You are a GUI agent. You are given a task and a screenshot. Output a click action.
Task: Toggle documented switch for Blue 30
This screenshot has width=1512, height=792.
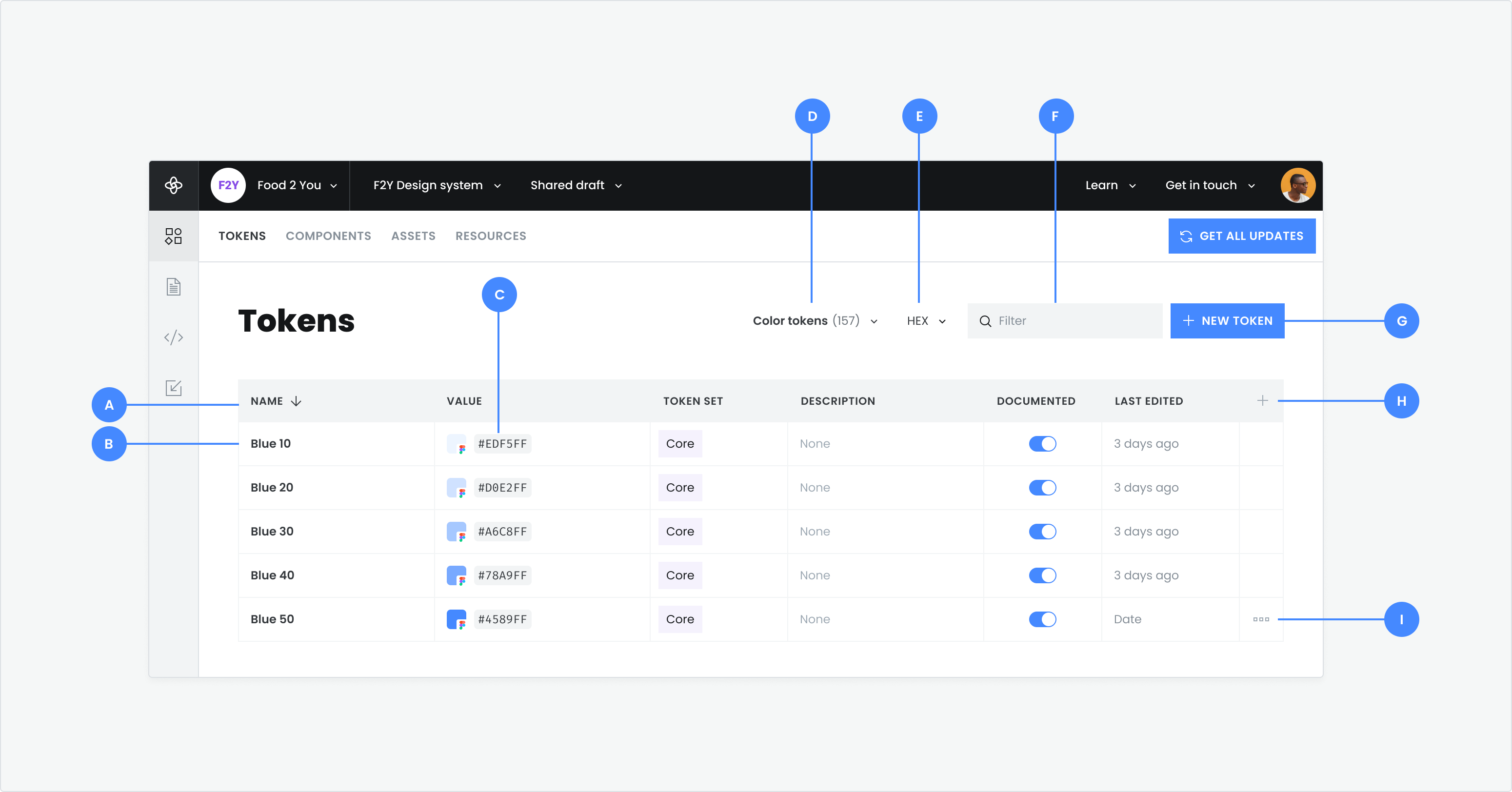click(1042, 532)
